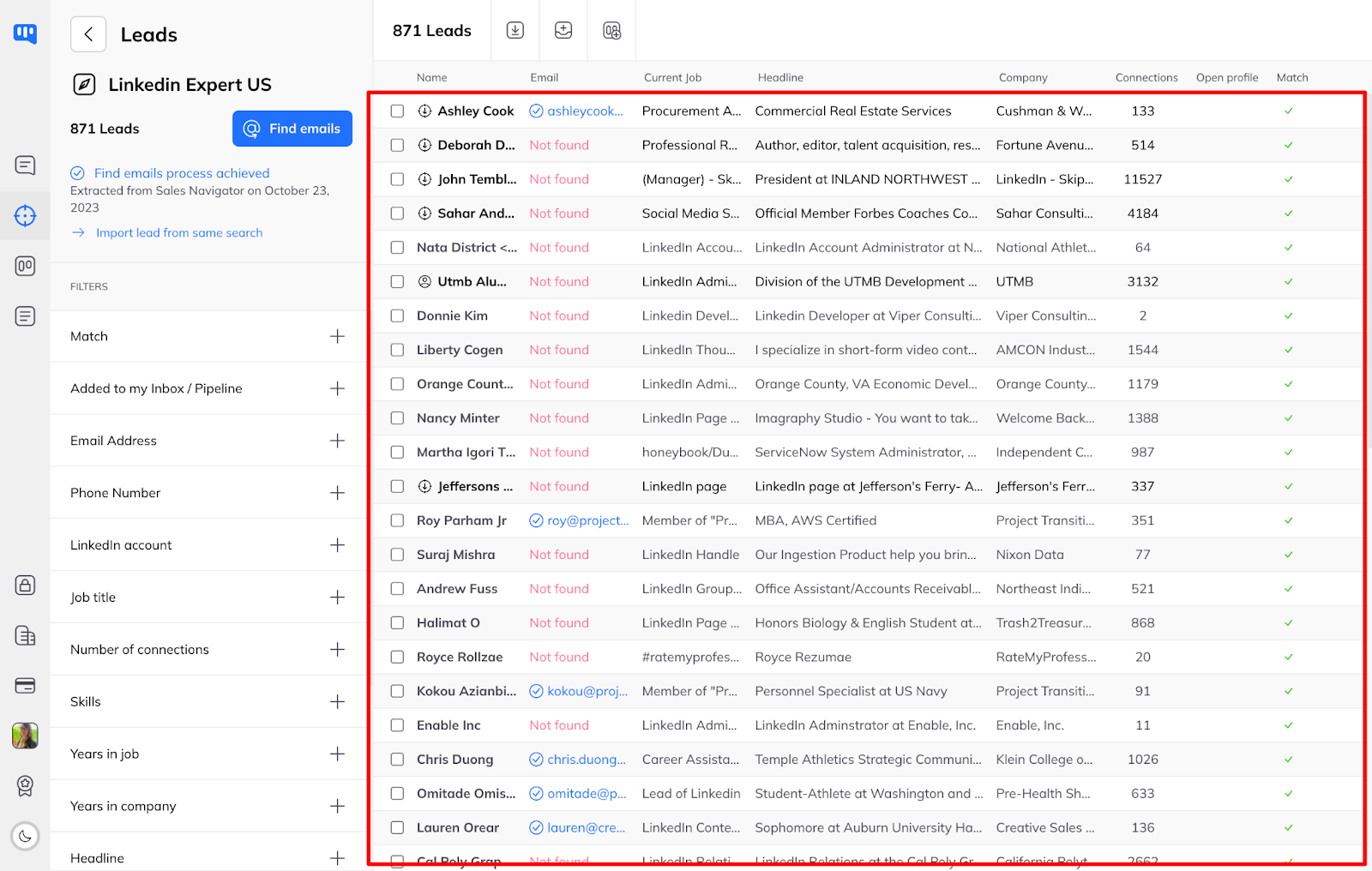The height and width of the screenshot is (871, 1372).
Task: Click the profile icon before Utmb Alu...
Action: pyautogui.click(x=424, y=281)
